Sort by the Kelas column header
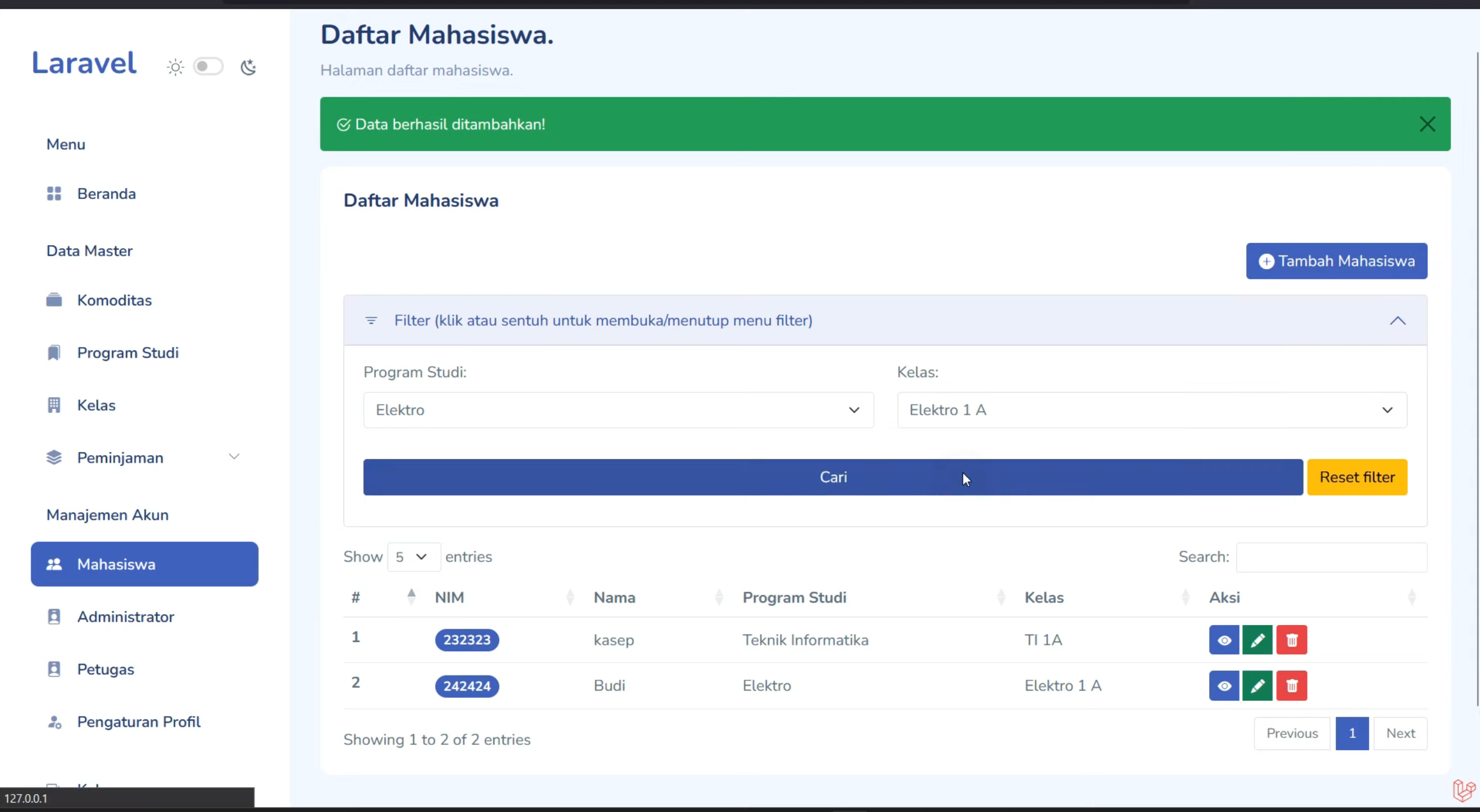Viewport: 1480px width, 812px height. point(1108,597)
